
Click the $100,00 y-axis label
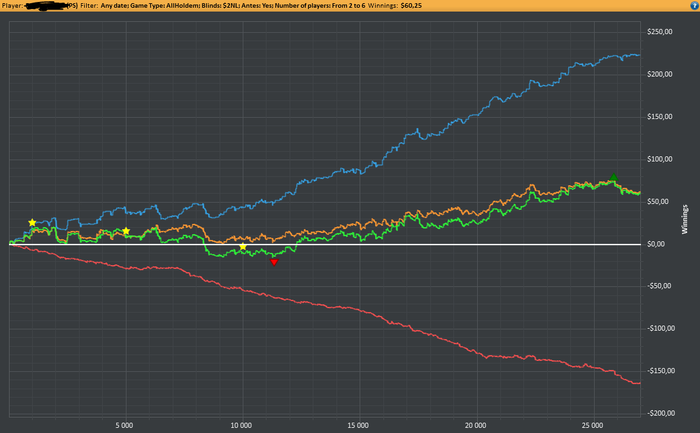pos(659,159)
